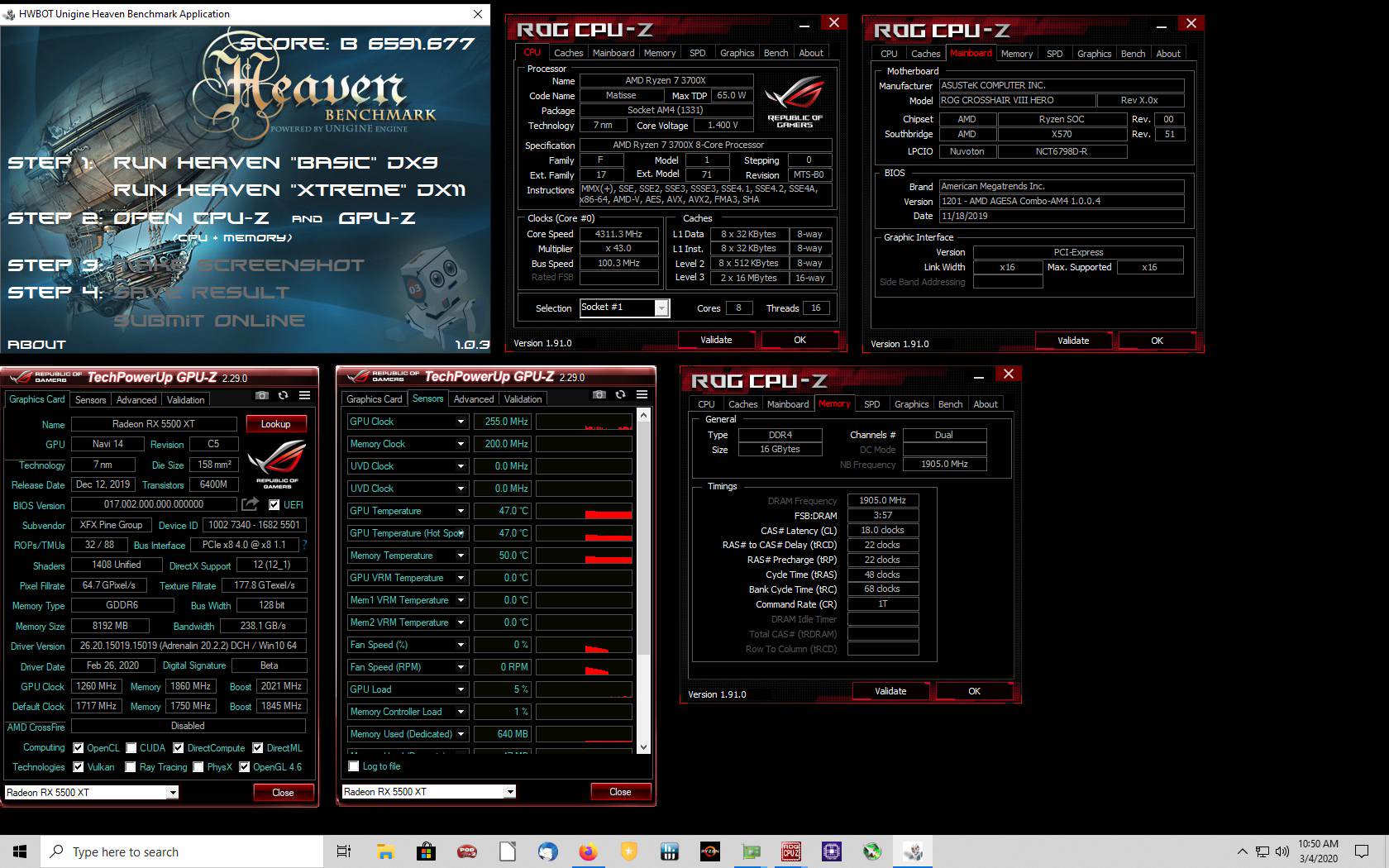1389x868 pixels.
Task: Open Firefox from taskbar
Action: coord(588,851)
